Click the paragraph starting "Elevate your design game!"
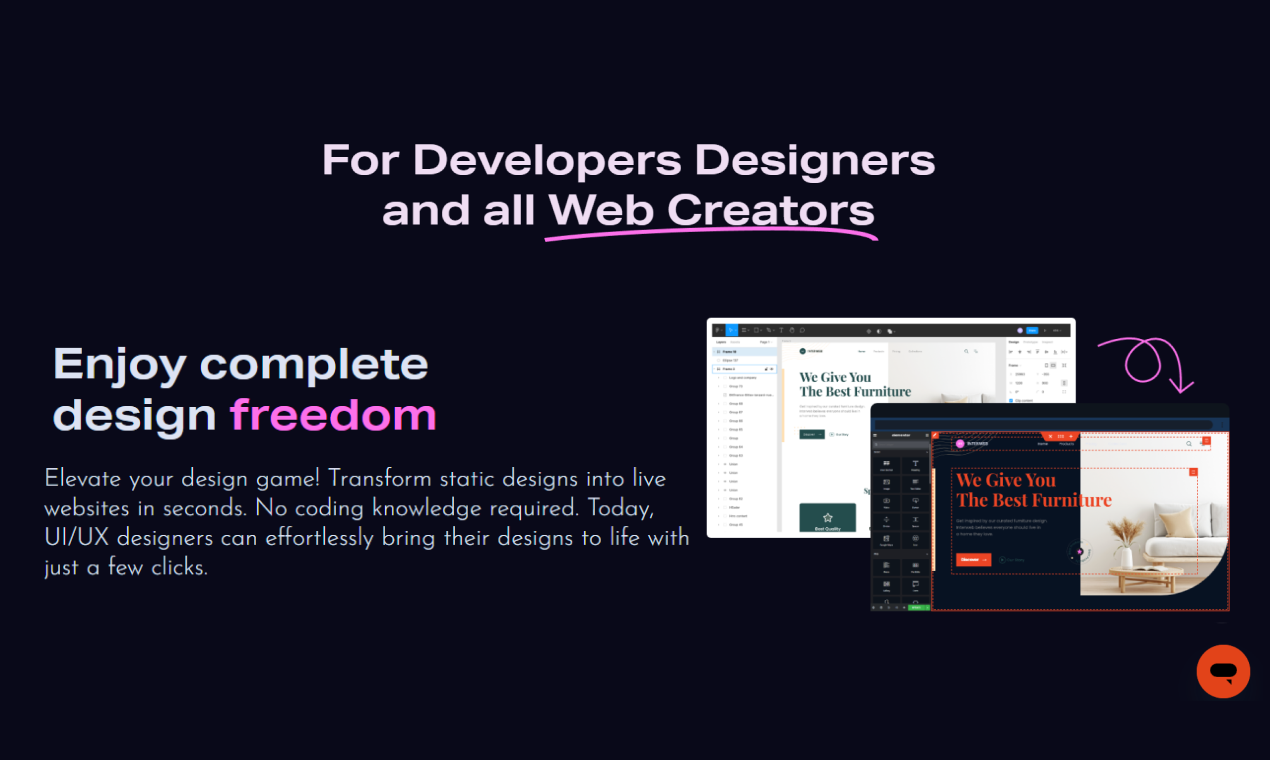The image size is (1270, 760). [x=367, y=523]
